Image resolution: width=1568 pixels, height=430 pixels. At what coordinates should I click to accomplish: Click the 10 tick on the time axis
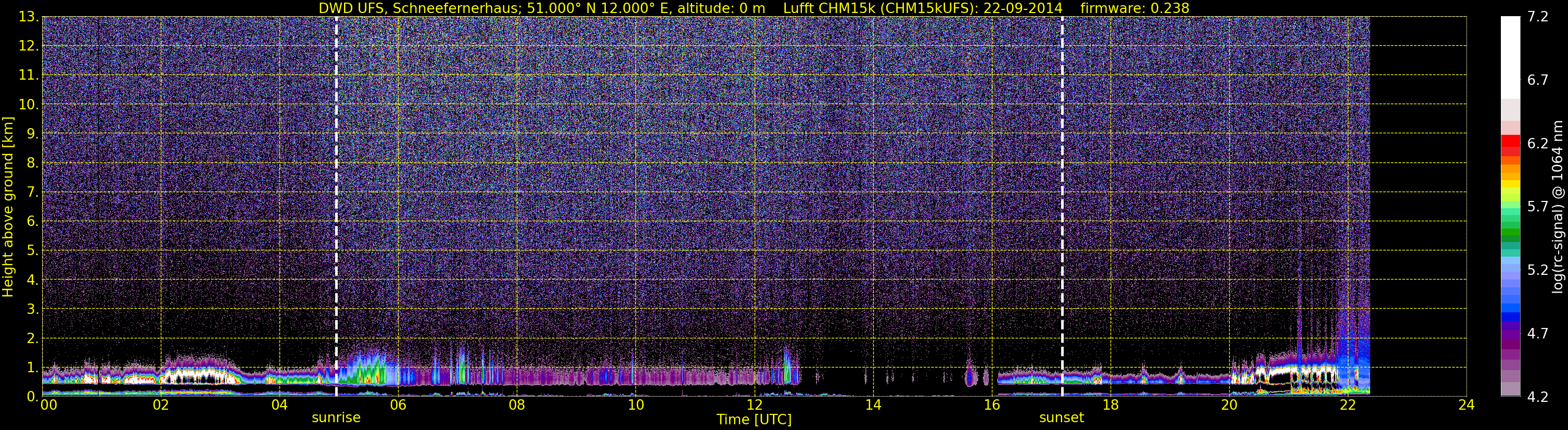[x=635, y=405]
